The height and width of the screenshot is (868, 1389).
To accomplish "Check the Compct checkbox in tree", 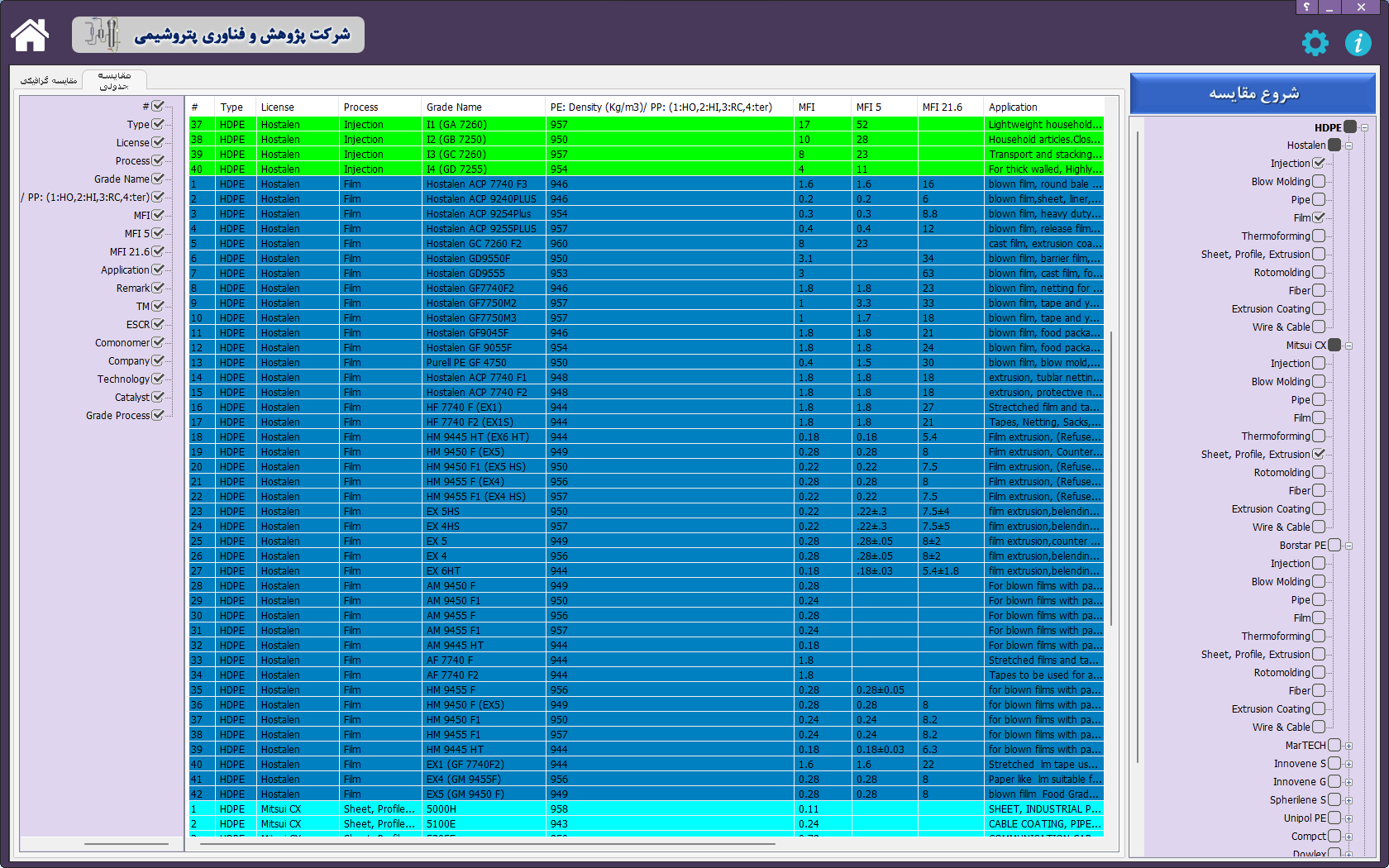I will pos(1334,836).
